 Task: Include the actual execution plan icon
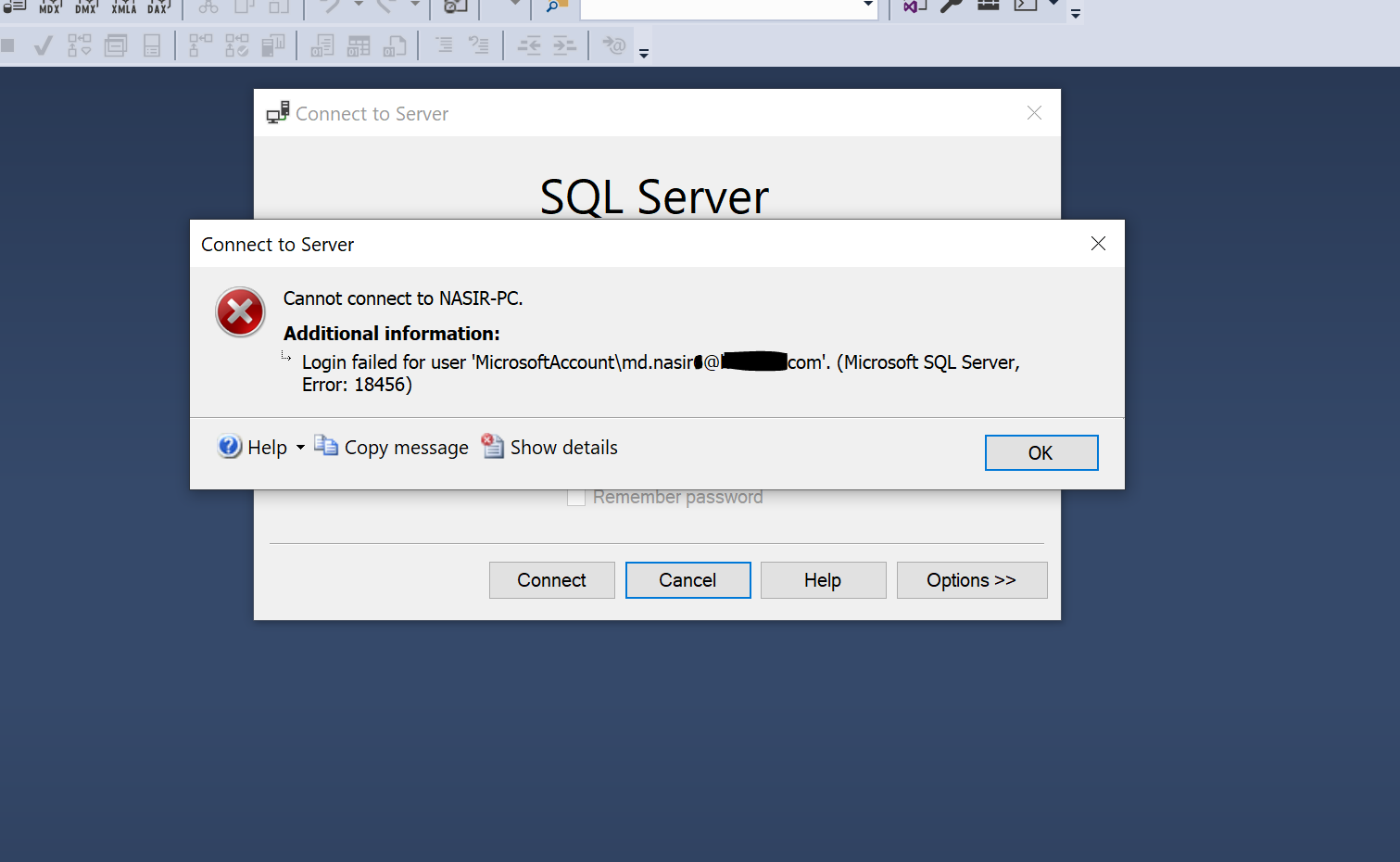pos(200,45)
